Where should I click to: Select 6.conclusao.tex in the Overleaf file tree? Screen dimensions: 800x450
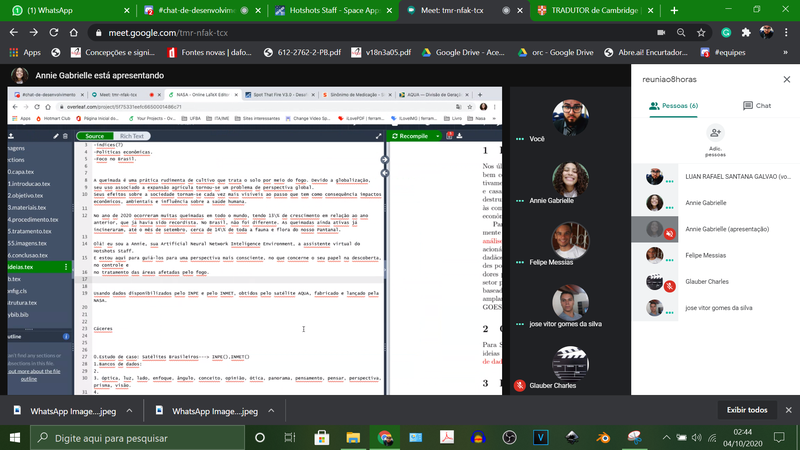coord(28,255)
